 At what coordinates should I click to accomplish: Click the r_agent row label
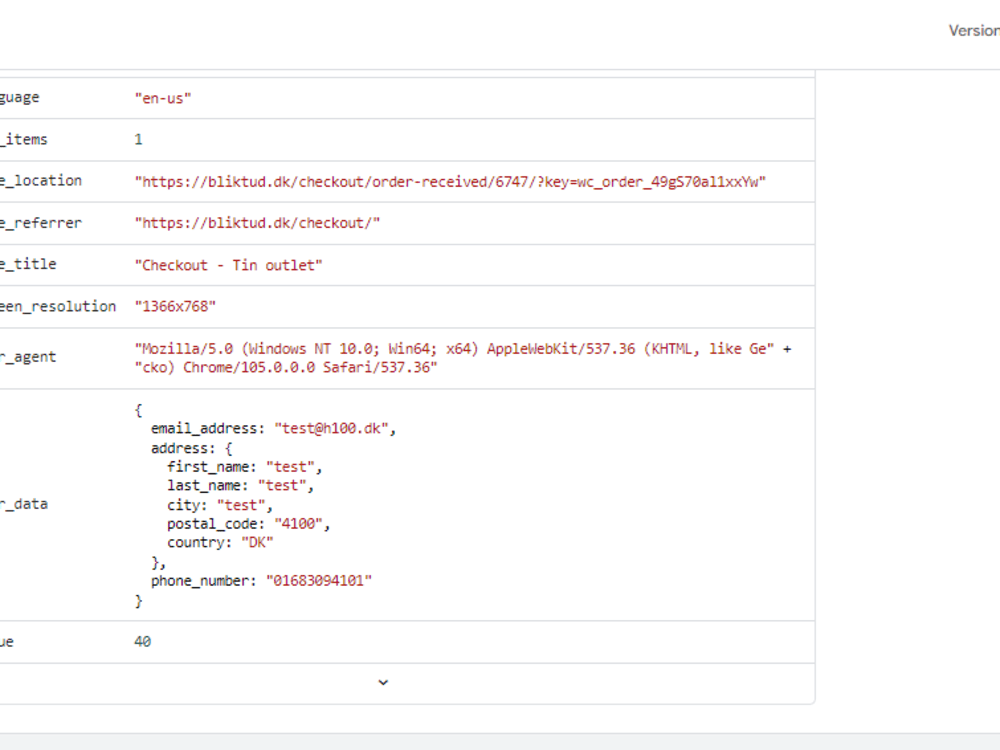pos(28,357)
